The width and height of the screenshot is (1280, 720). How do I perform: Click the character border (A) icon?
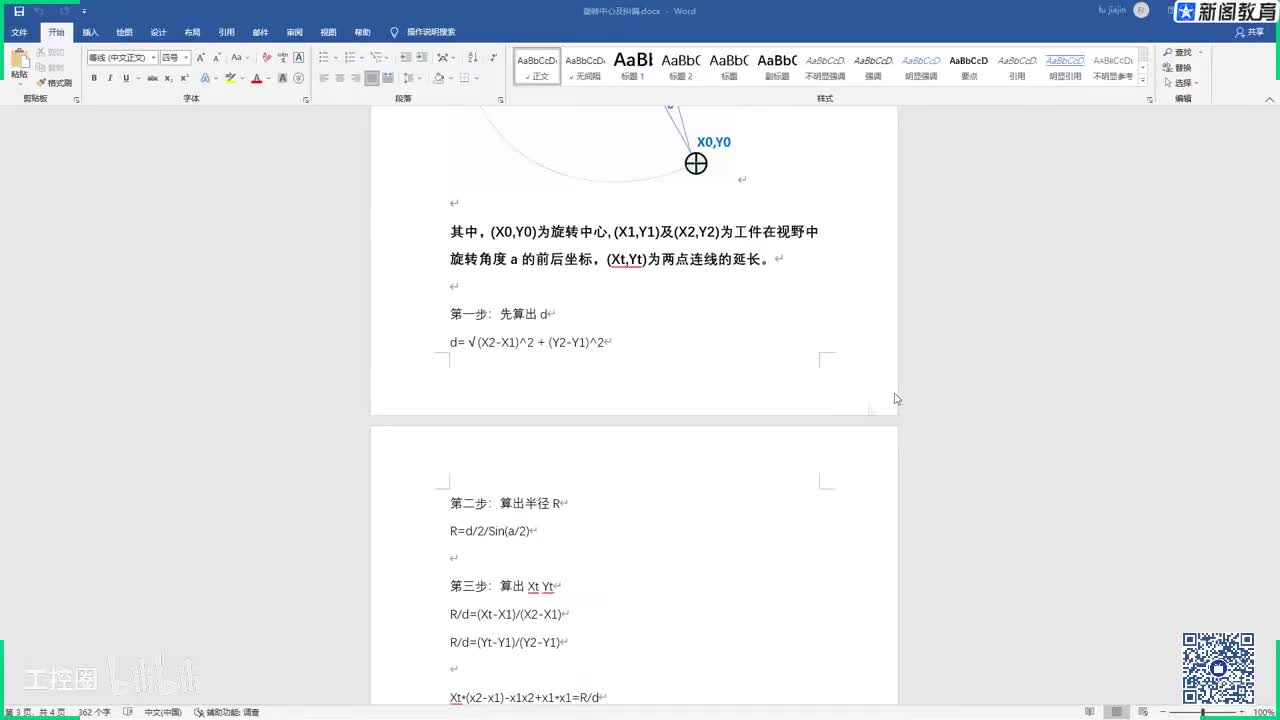point(298,58)
